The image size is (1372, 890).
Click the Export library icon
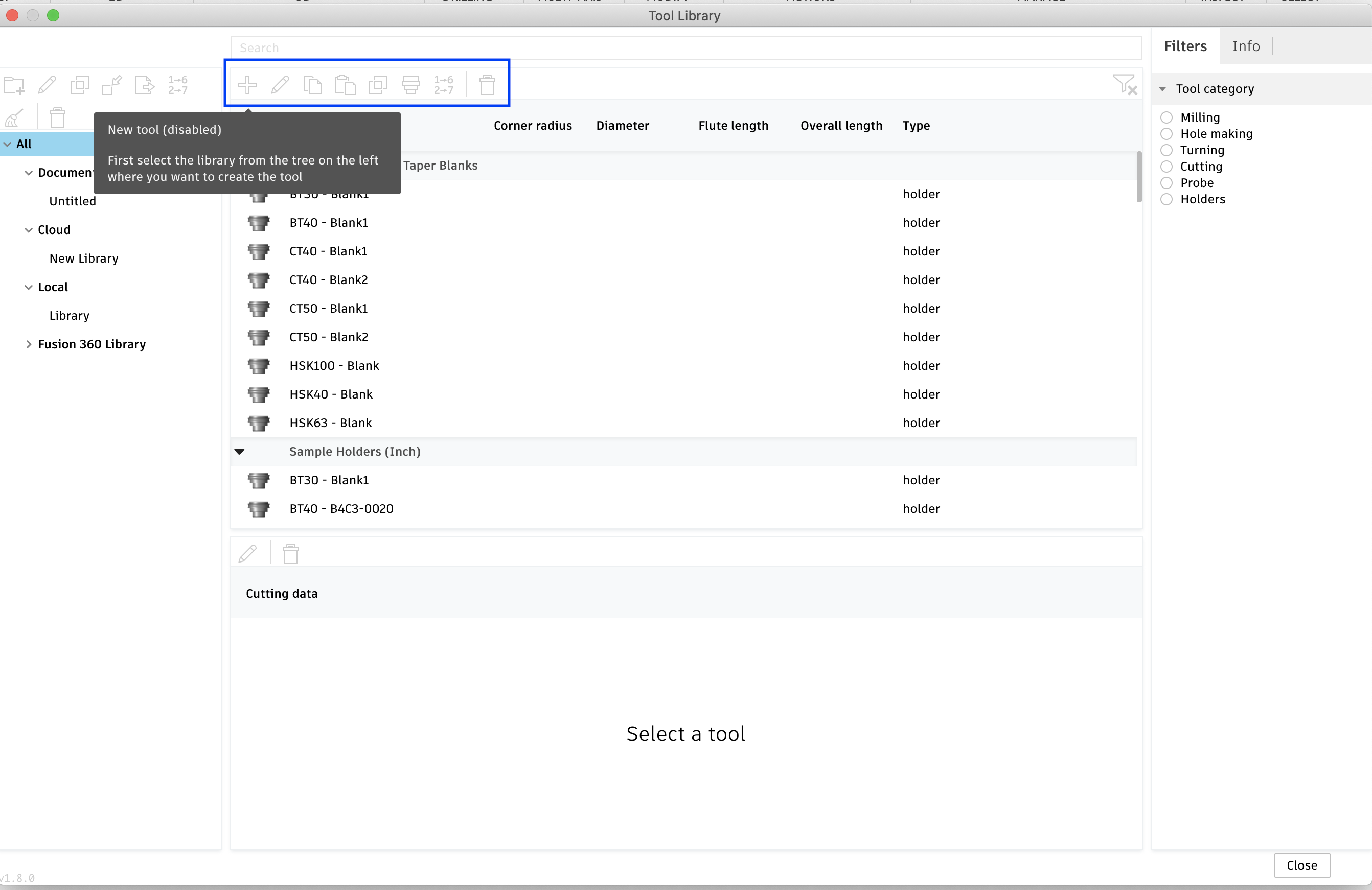pos(144,85)
